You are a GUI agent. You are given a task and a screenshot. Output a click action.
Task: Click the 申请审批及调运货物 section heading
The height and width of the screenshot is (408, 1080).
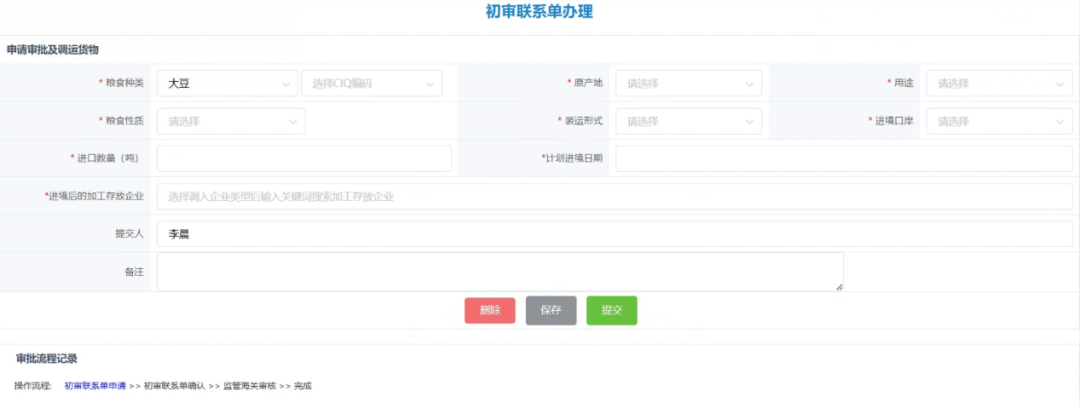[53, 50]
